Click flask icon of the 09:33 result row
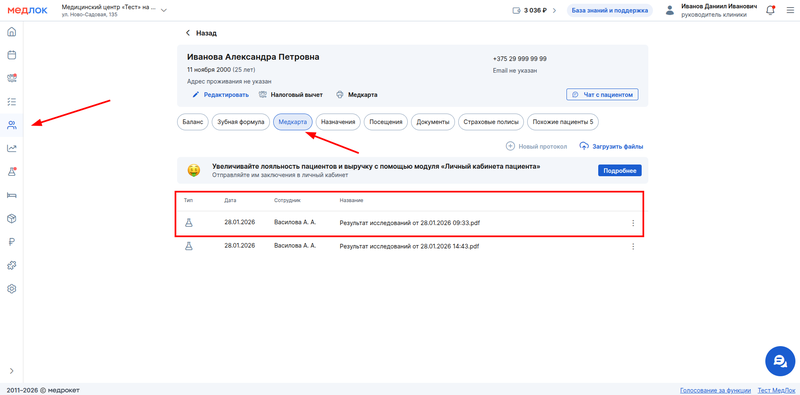The image size is (800, 395). pyautogui.click(x=189, y=223)
